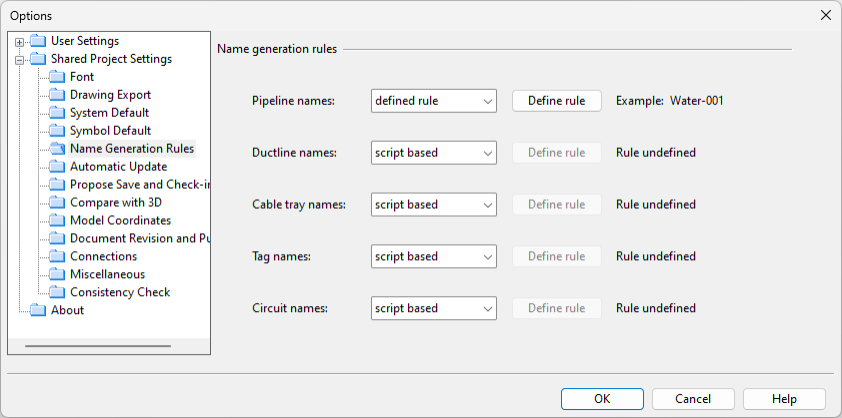The height and width of the screenshot is (418, 842).
Task: Click the Drawing Export folder icon
Action: [58, 95]
